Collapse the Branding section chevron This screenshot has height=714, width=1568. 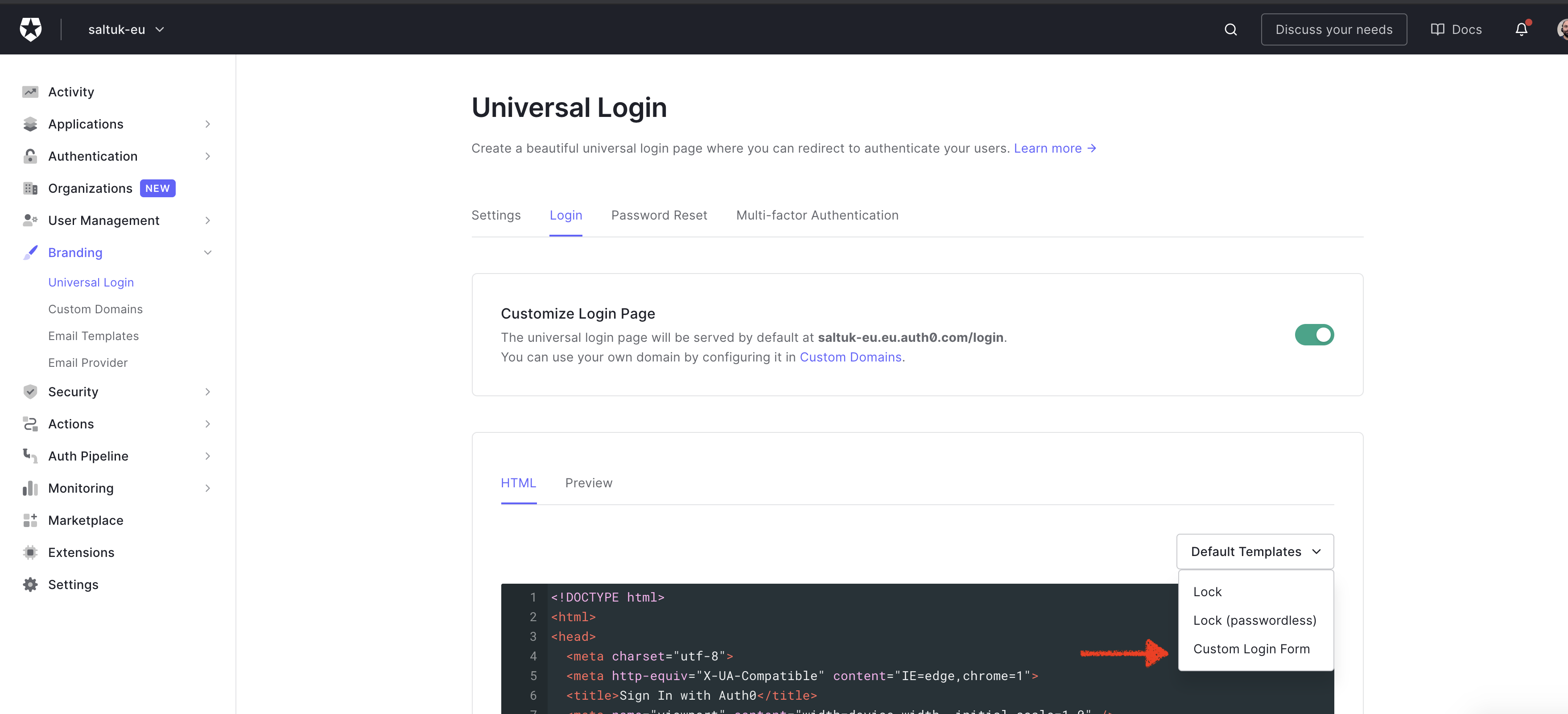(207, 252)
